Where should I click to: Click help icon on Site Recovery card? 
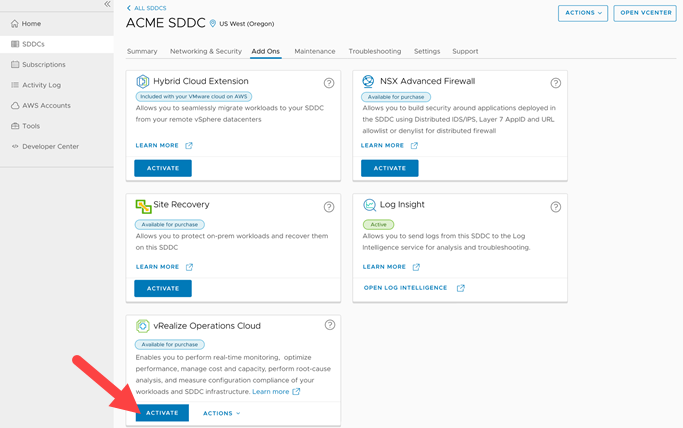tap(329, 207)
